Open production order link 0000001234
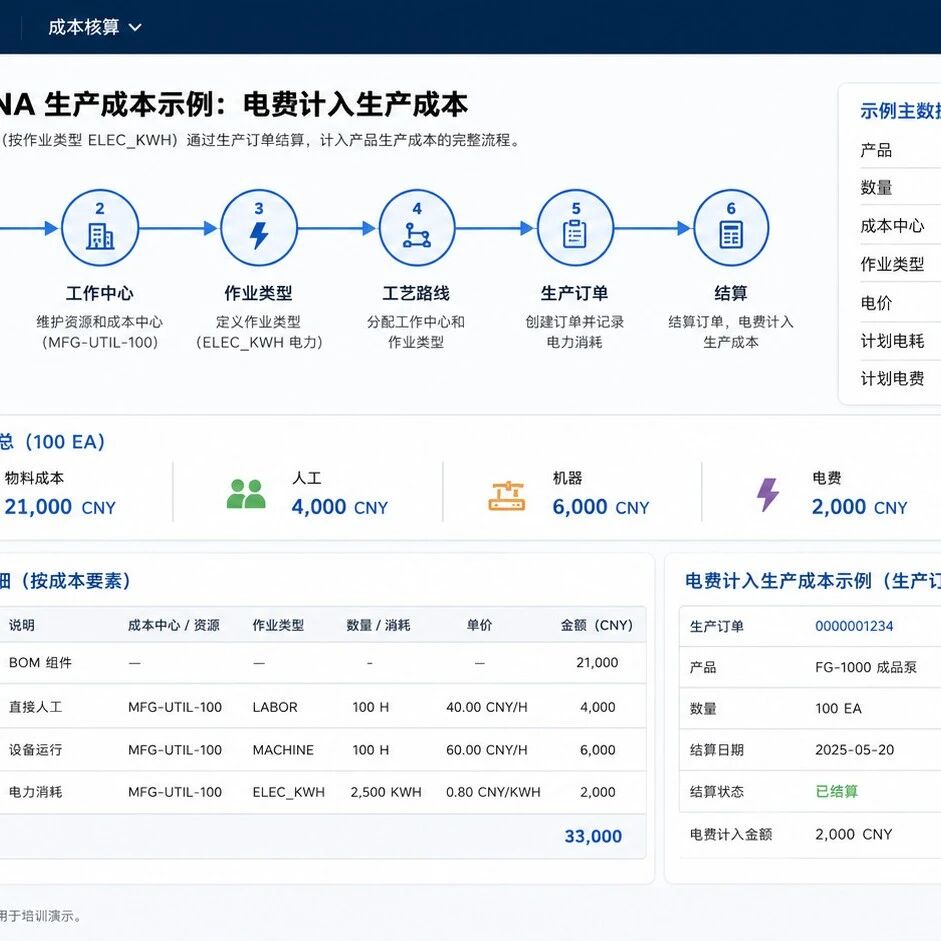The image size is (941, 941). 853,626
